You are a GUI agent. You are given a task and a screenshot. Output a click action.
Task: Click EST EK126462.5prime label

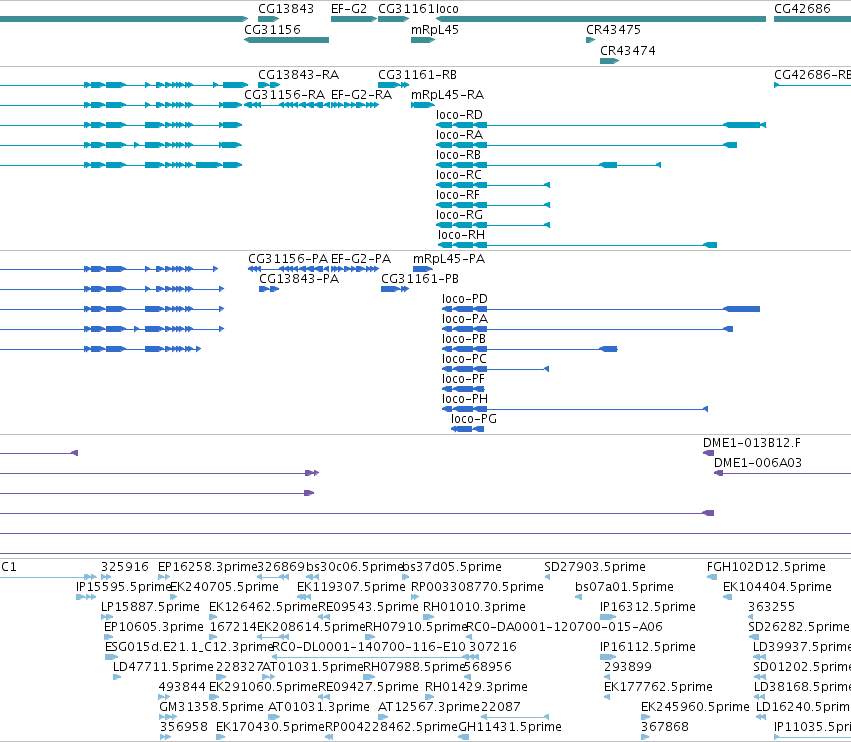click(x=263, y=607)
